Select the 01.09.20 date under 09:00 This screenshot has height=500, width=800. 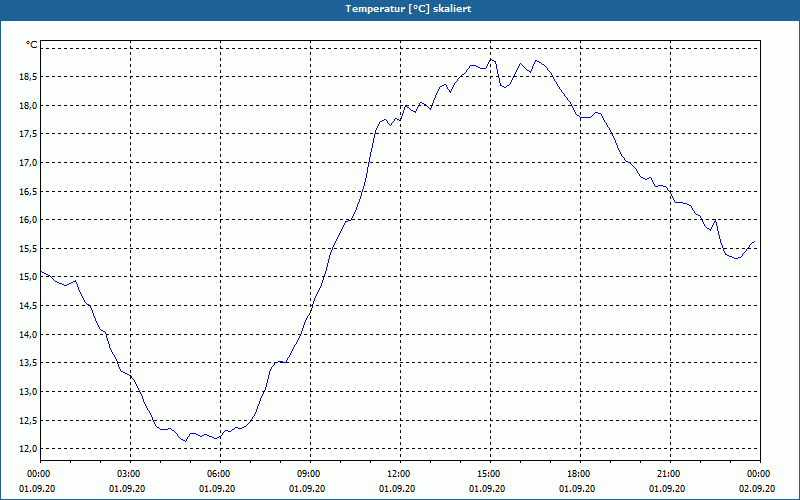307,489
